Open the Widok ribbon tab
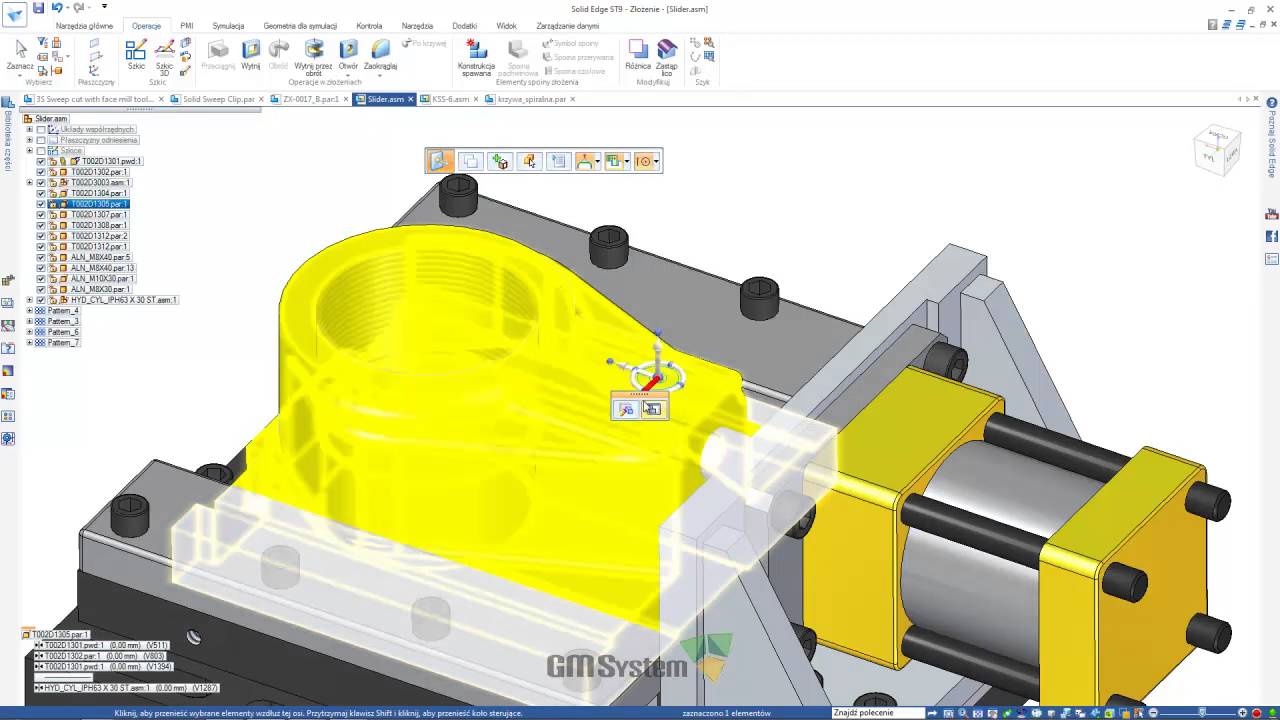 click(506, 26)
